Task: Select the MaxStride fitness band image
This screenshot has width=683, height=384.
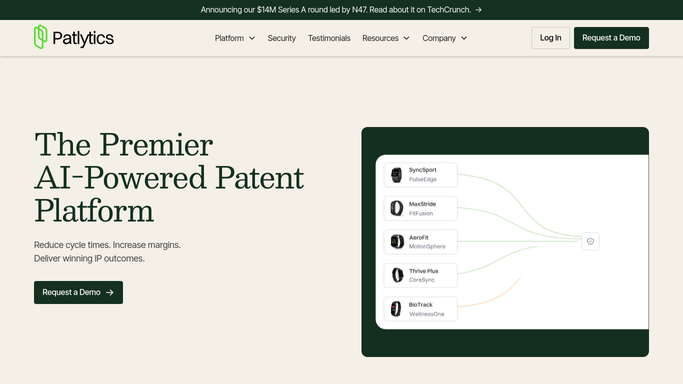Action: (396, 208)
